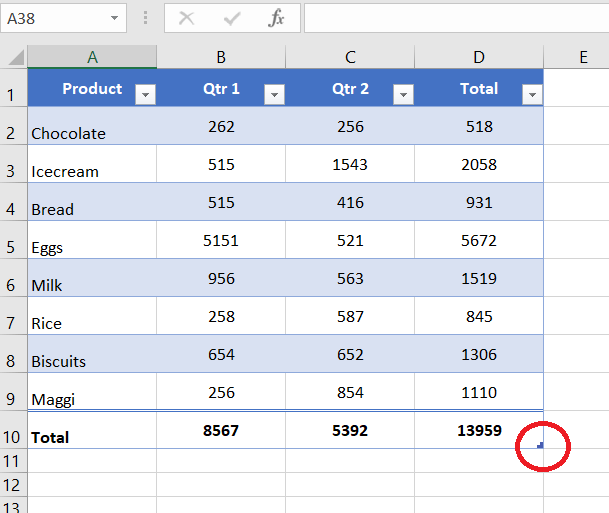Select row 3 header

pyautogui.click(x=14, y=164)
